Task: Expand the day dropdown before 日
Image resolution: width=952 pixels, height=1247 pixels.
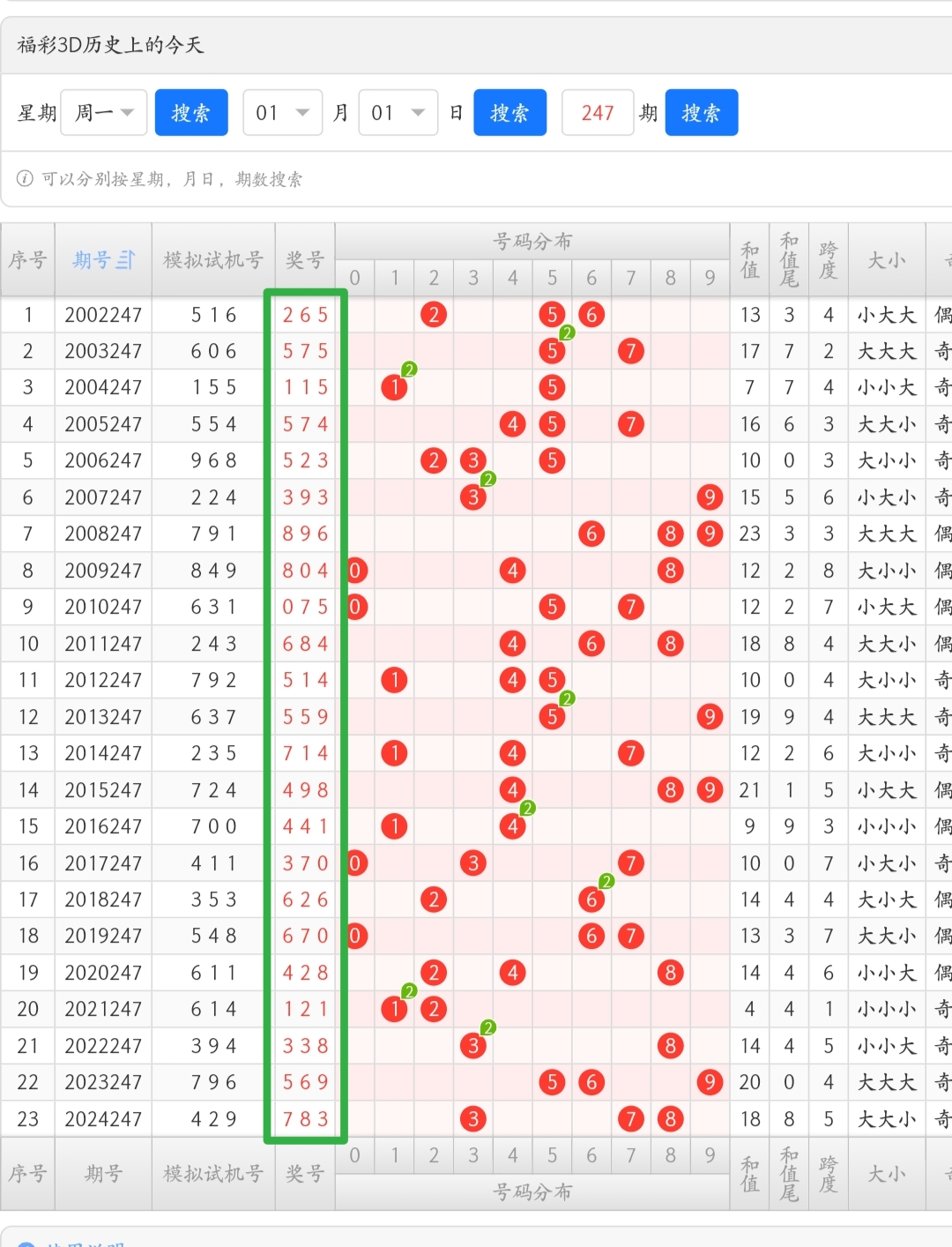Action: (398, 113)
